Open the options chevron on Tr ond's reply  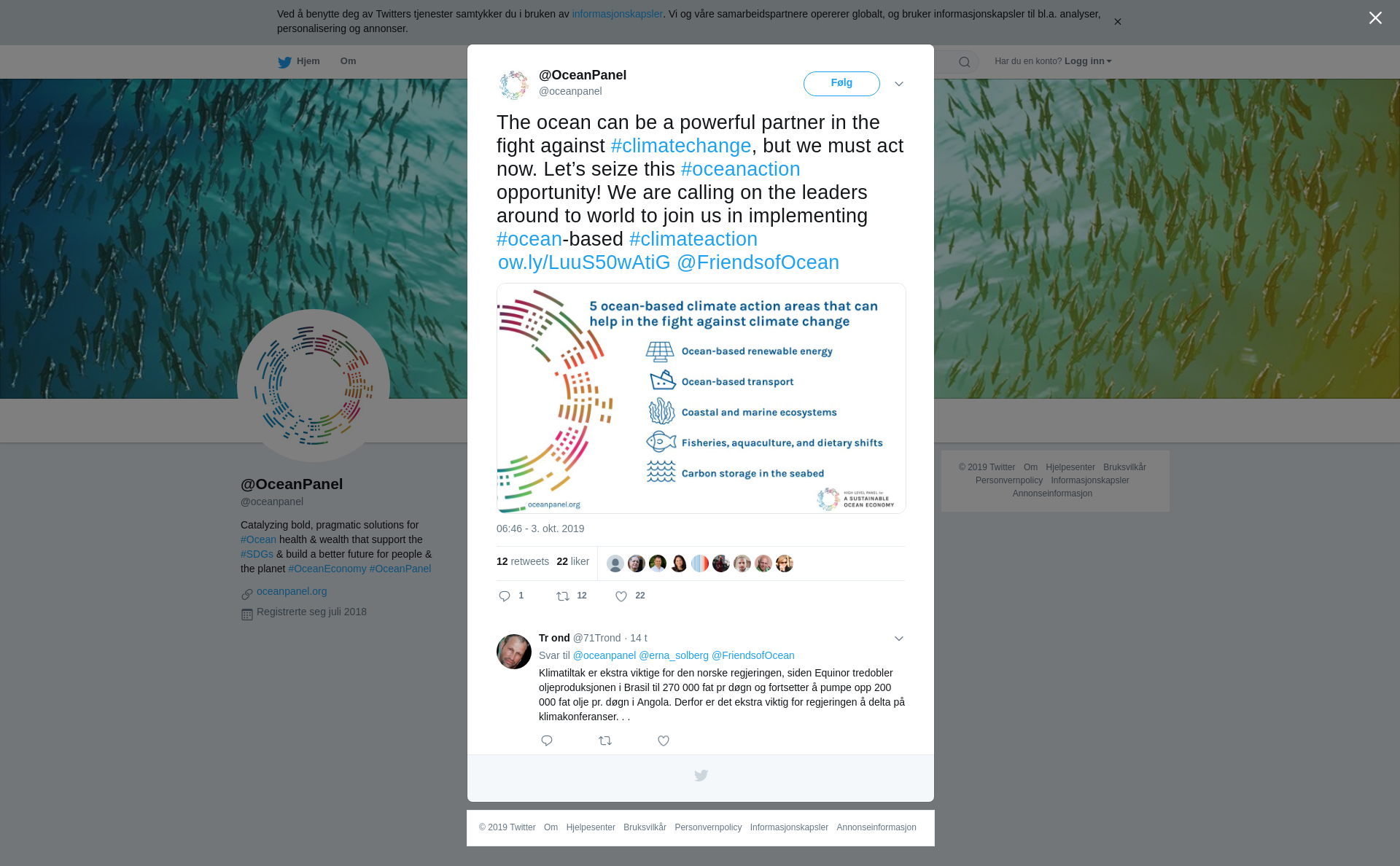click(899, 639)
